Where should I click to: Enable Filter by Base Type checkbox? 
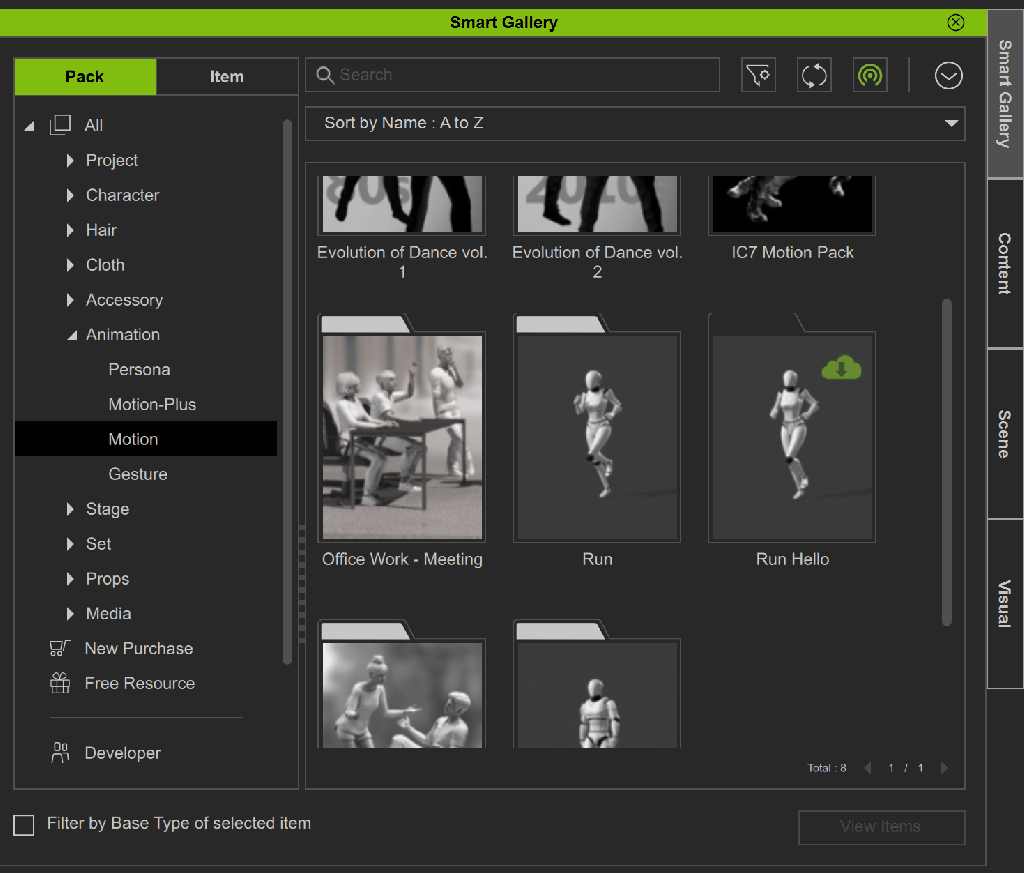point(24,825)
